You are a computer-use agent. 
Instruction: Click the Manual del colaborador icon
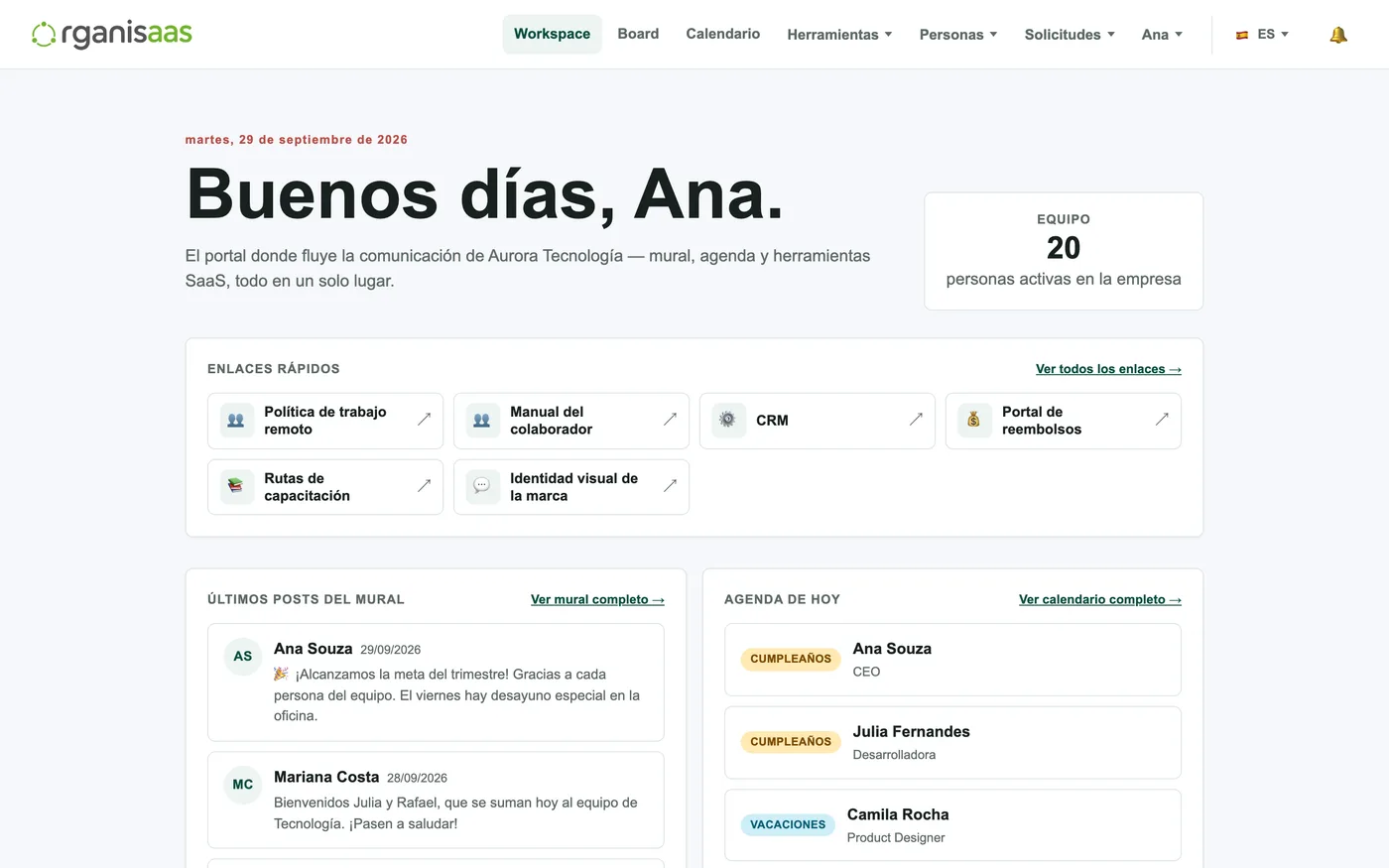pos(482,421)
